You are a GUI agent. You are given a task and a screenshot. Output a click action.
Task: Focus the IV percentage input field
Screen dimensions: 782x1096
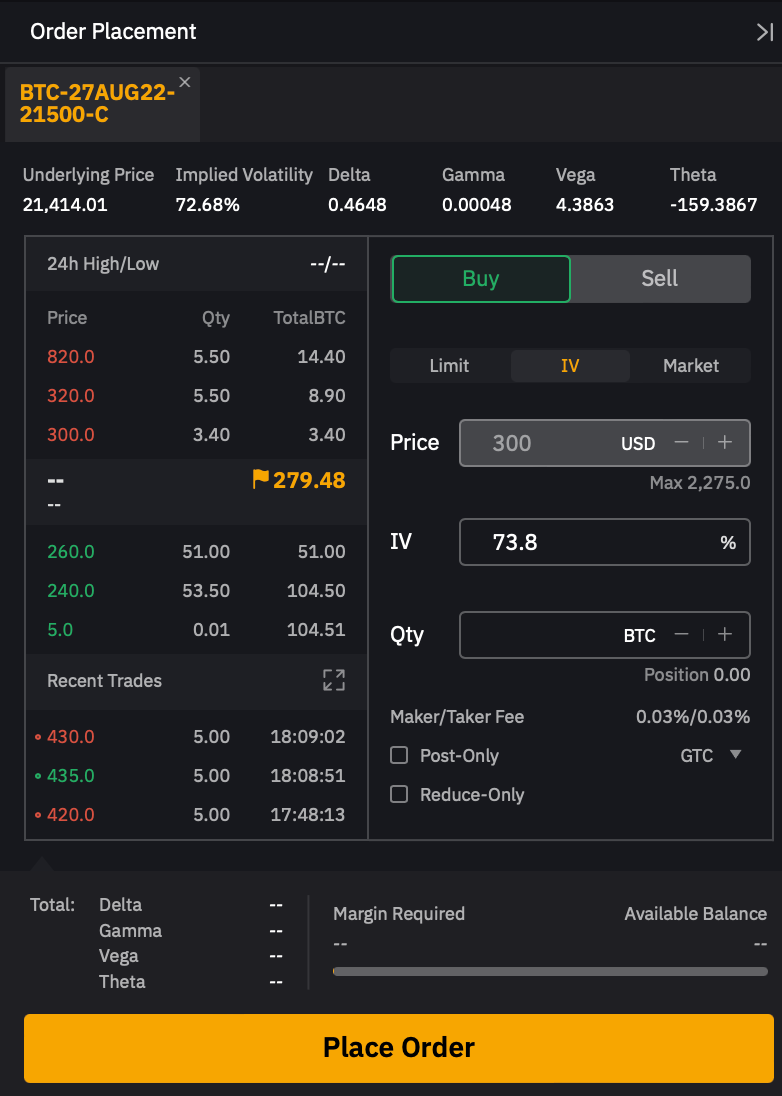click(590, 542)
